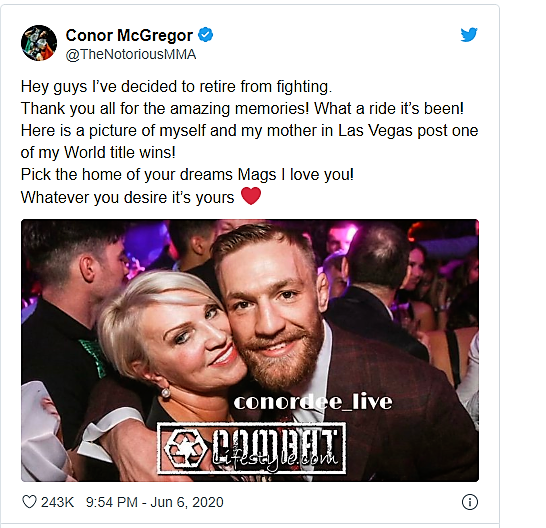The width and height of the screenshot is (546, 528).
Task: Open the embedded tweet photo
Action: (250, 350)
